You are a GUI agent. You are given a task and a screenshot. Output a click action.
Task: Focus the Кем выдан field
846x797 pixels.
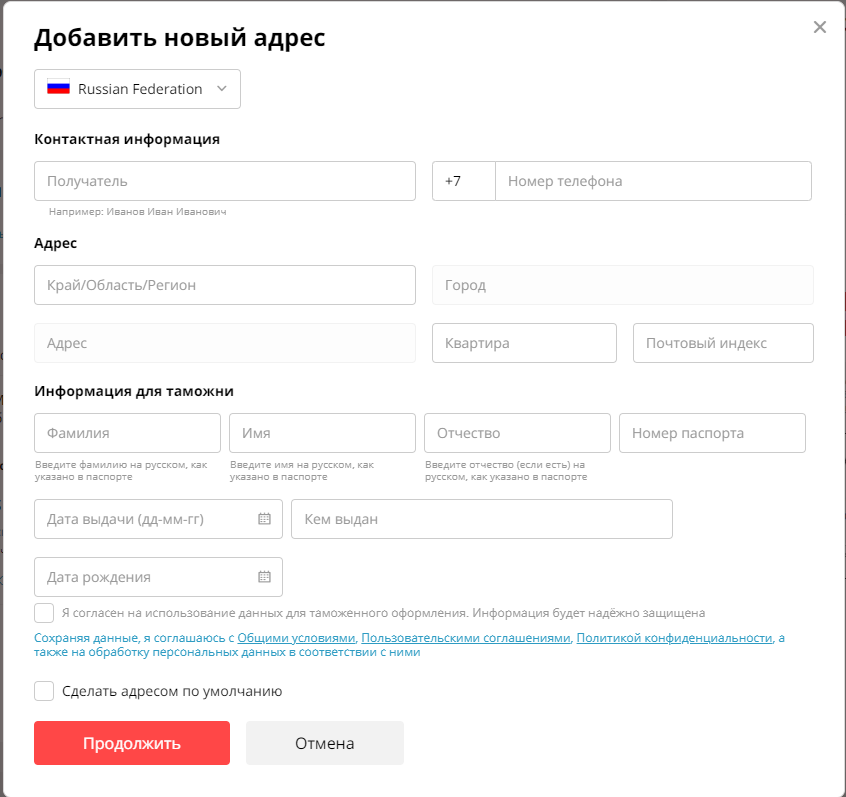click(x=481, y=519)
